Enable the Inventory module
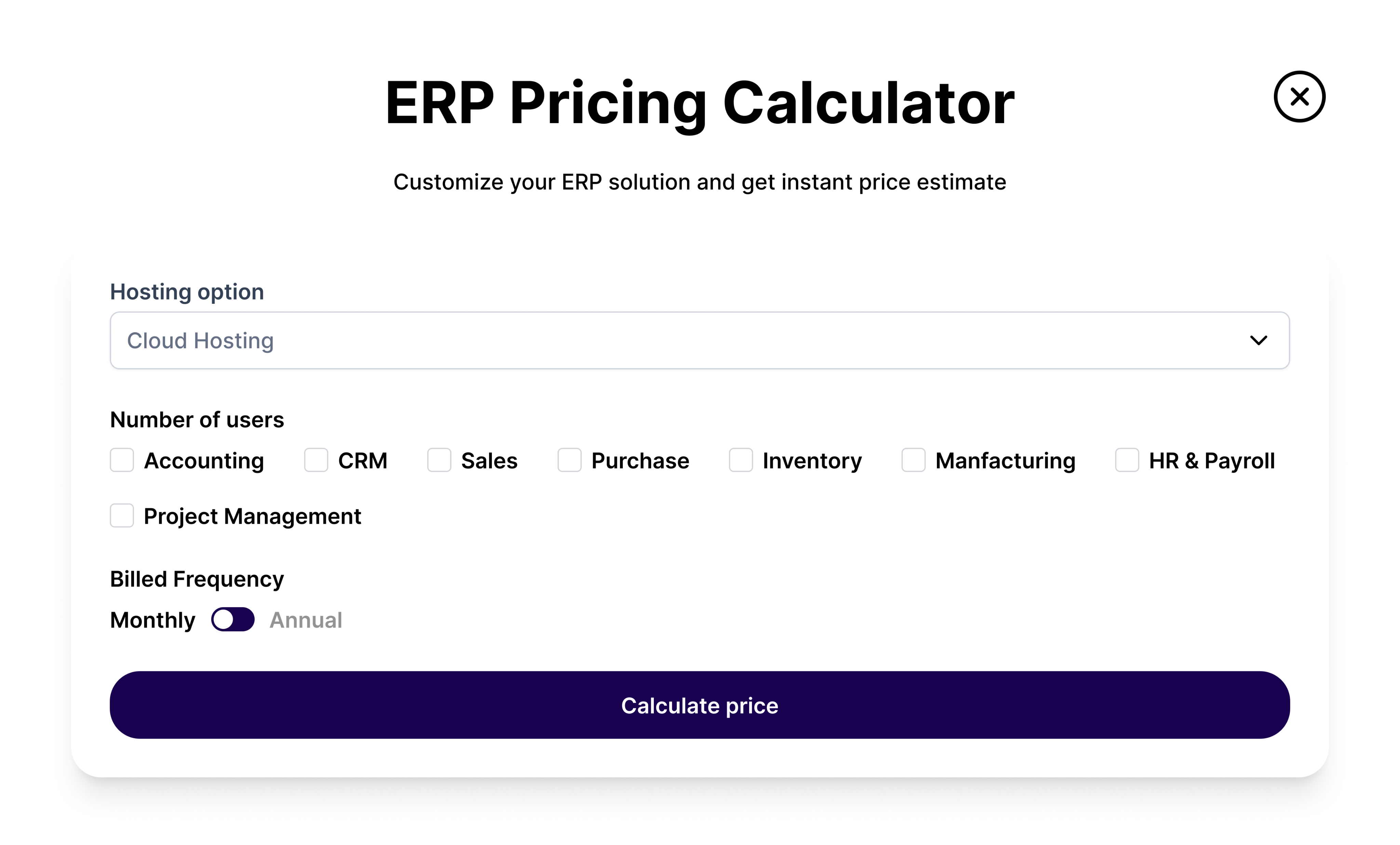 click(x=741, y=460)
